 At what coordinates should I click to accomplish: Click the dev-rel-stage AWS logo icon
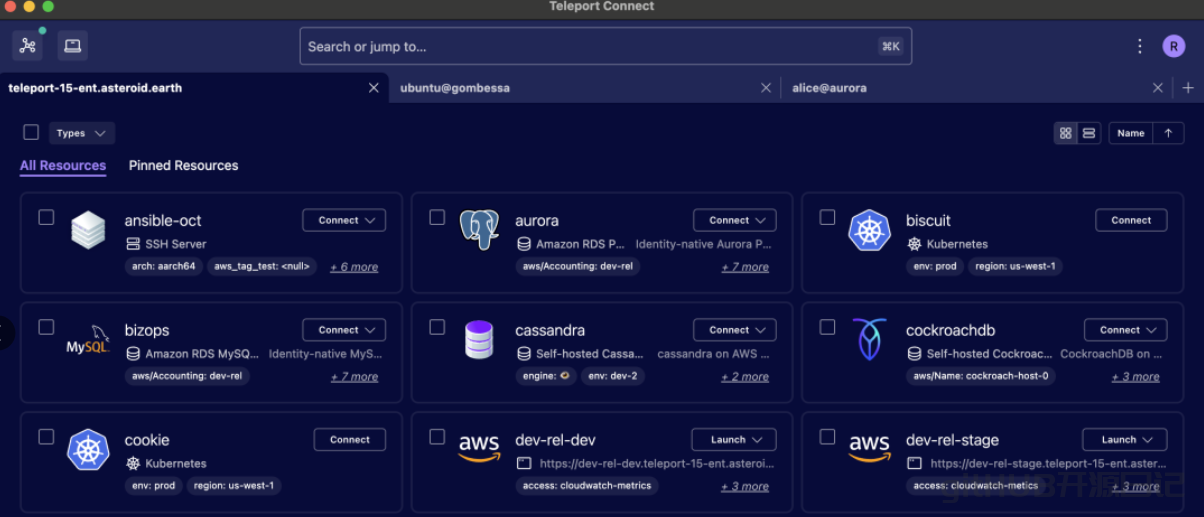click(869, 449)
